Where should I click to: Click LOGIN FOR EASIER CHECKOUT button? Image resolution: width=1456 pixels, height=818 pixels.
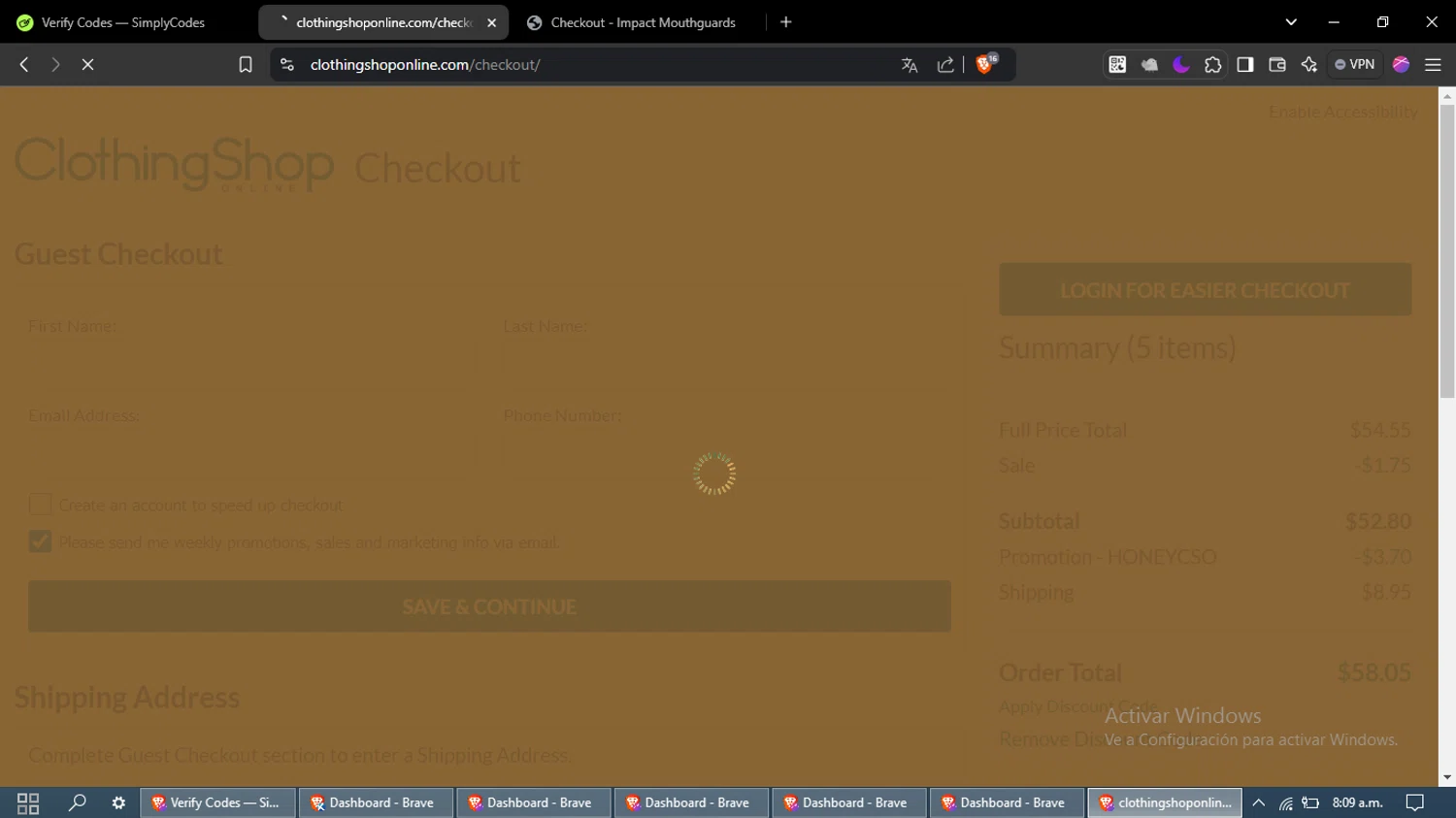click(1205, 289)
